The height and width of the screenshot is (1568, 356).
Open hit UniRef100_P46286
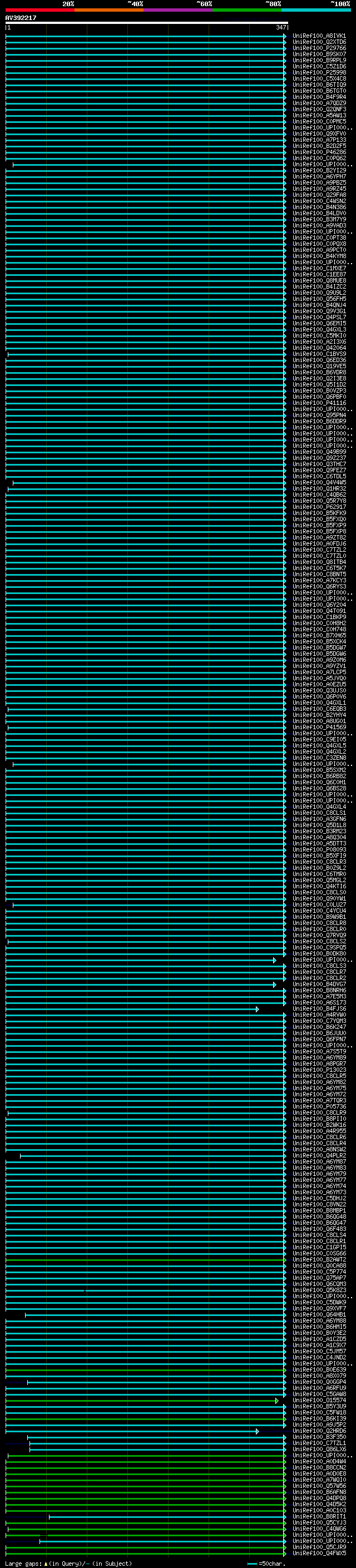[319, 152]
